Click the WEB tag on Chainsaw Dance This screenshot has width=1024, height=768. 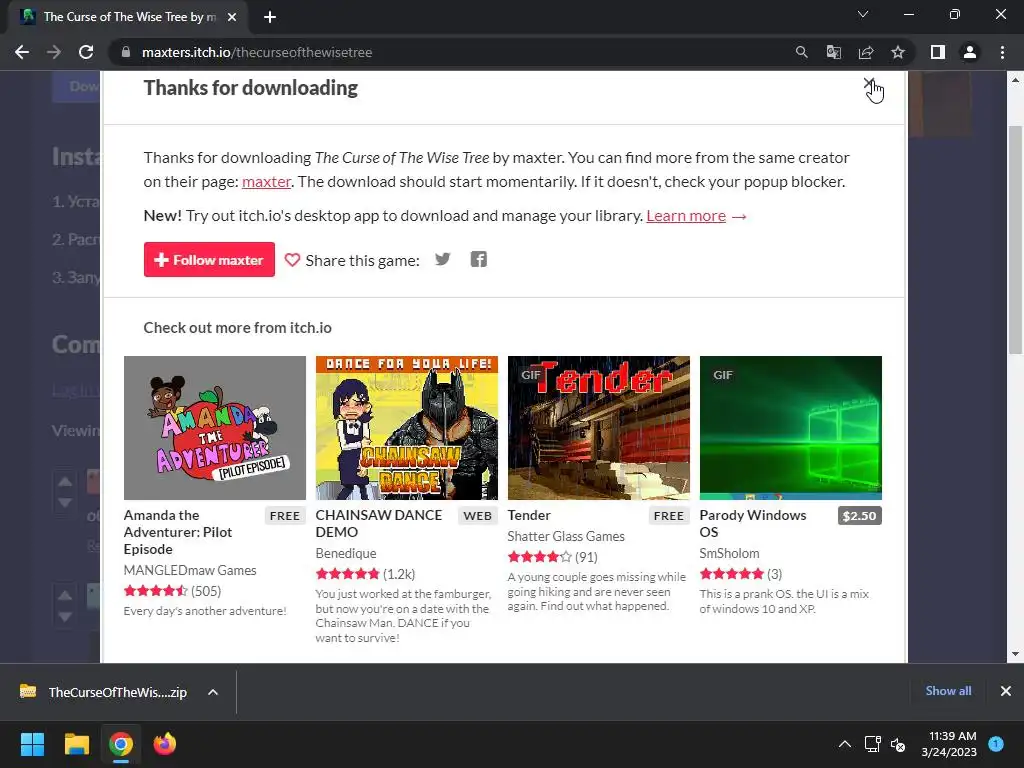(477, 516)
